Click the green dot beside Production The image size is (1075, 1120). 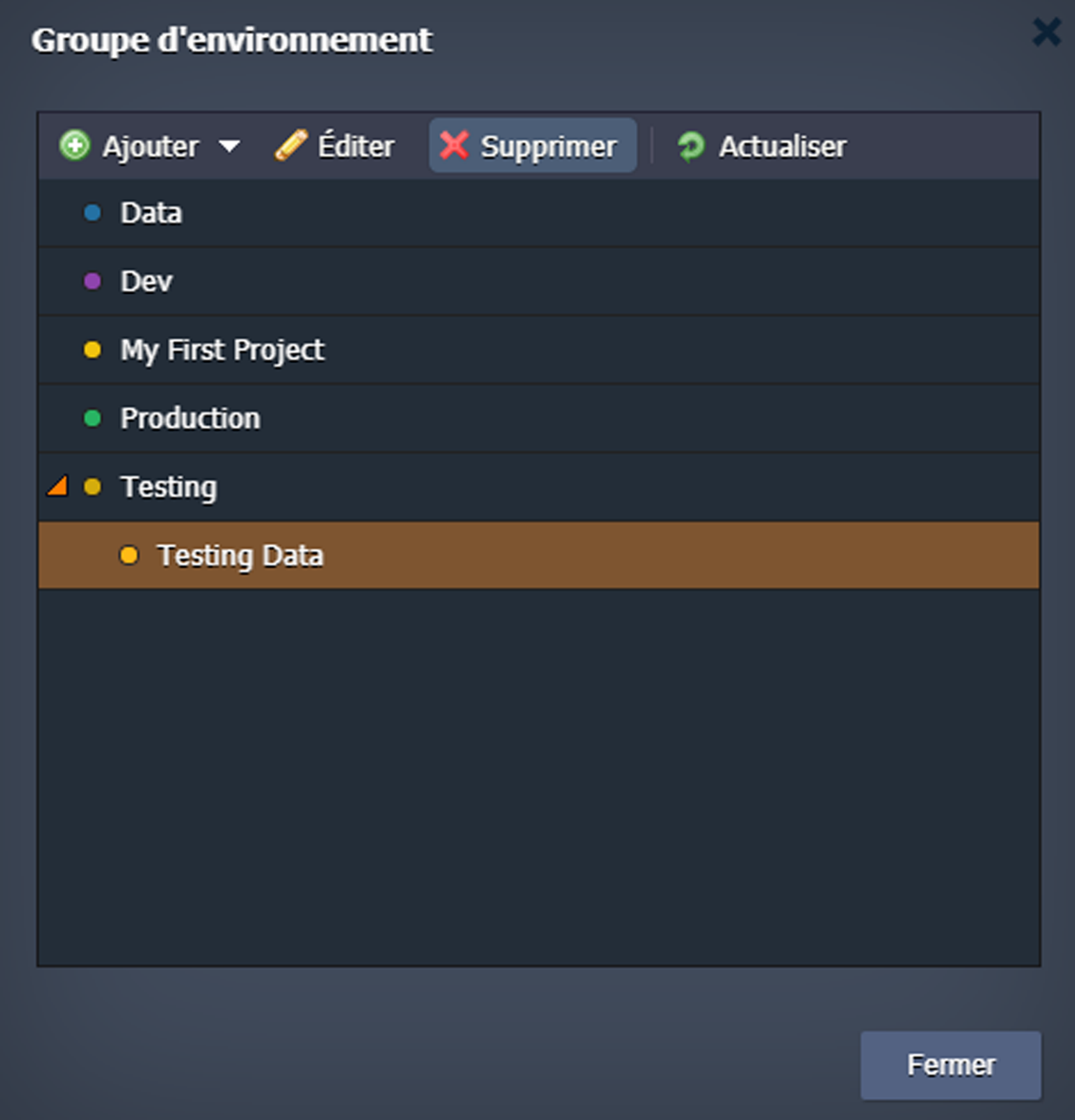pyautogui.click(x=93, y=418)
